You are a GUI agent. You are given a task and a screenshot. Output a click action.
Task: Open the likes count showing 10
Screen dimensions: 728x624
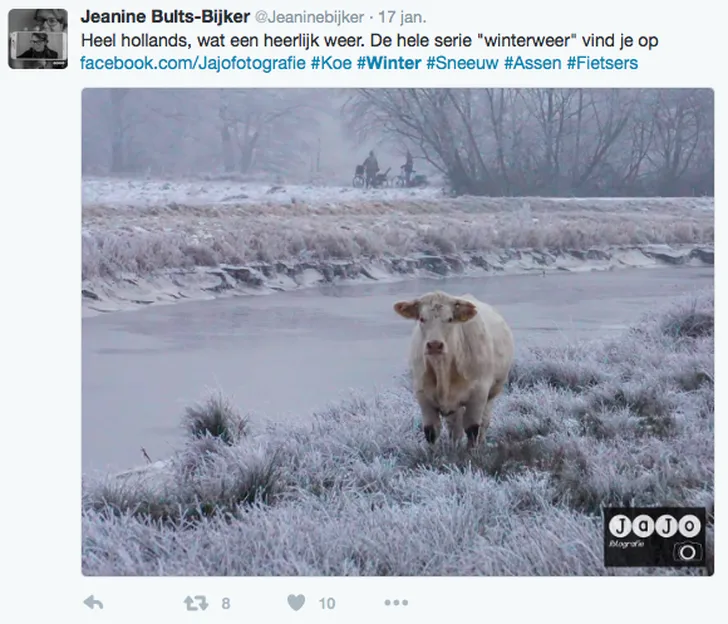point(327,603)
